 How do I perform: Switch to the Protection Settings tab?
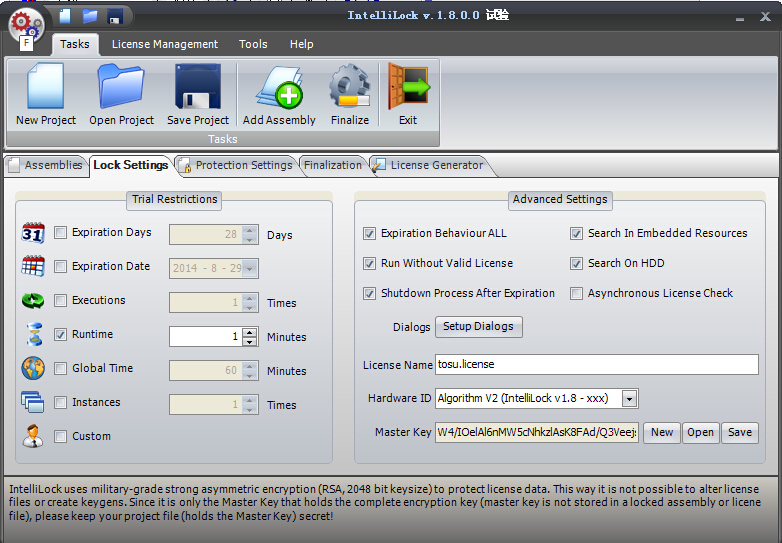(x=236, y=165)
